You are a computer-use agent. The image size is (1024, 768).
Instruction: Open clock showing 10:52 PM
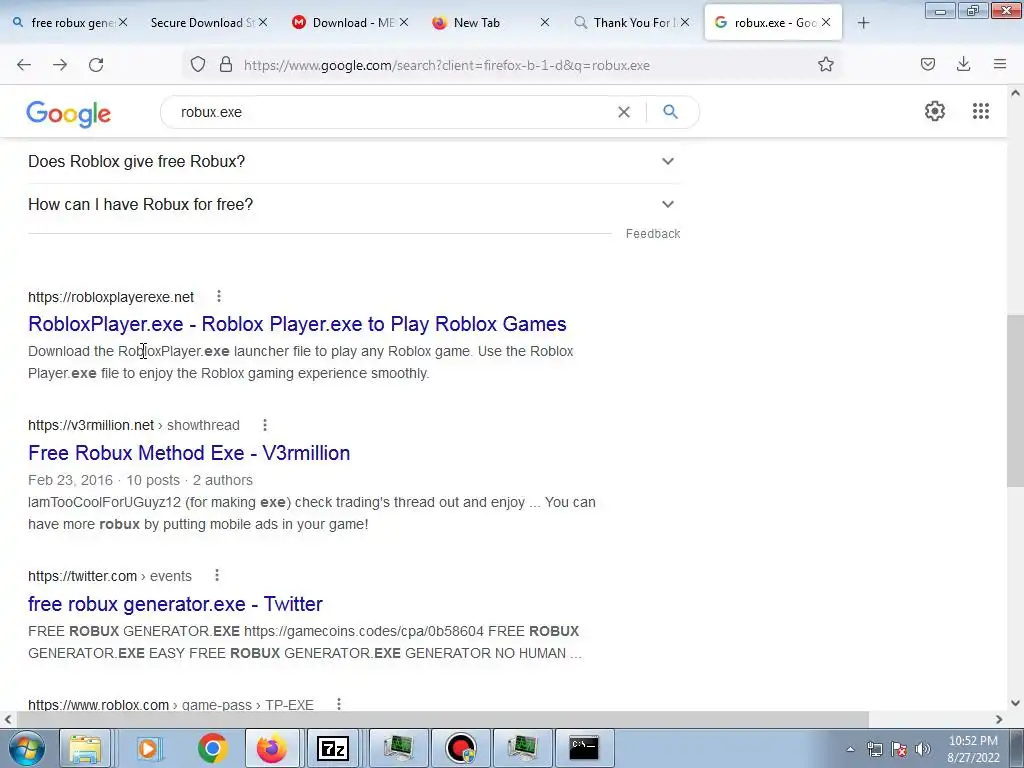[973, 749]
